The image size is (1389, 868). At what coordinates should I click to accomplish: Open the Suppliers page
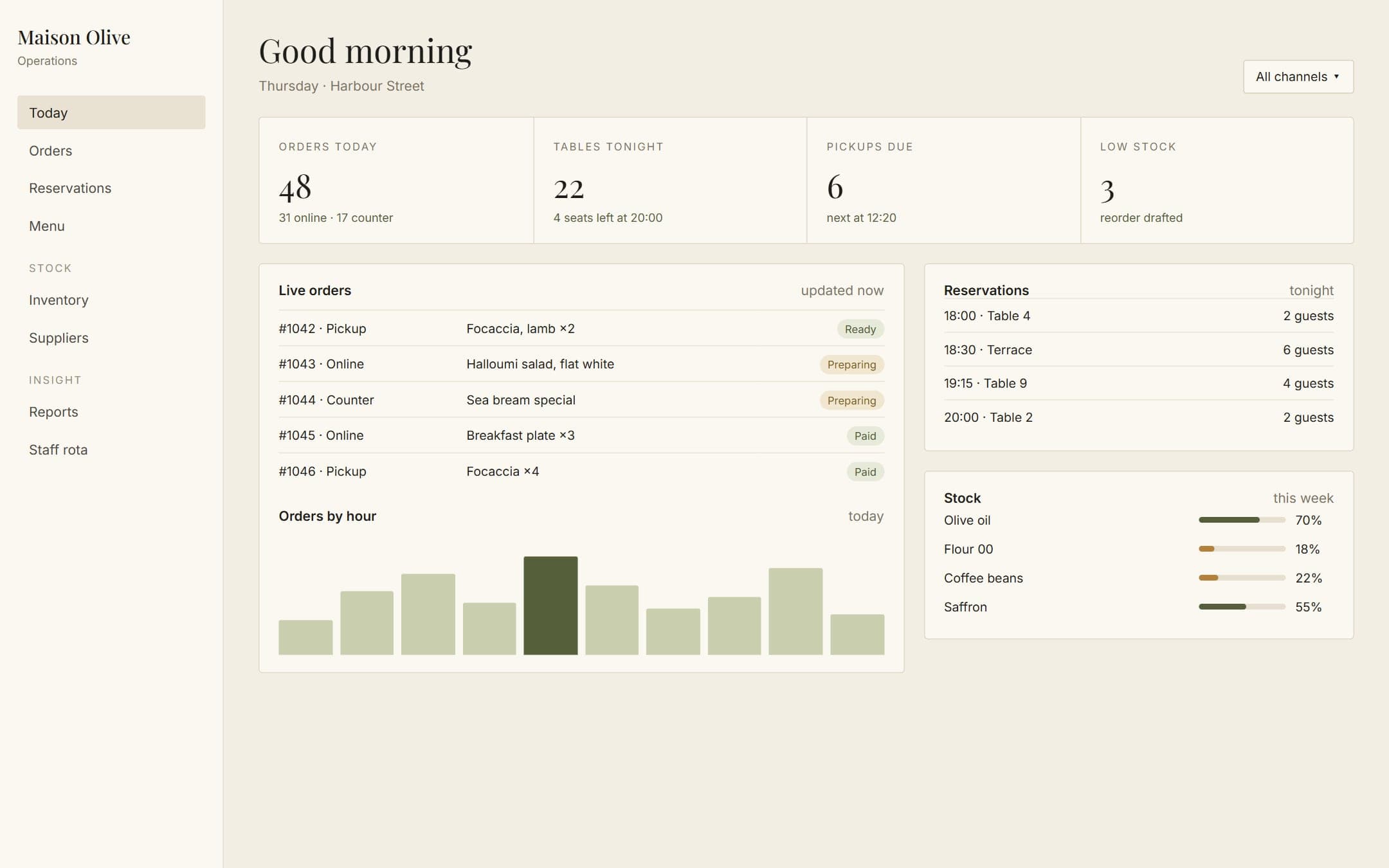tap(111, 338)
